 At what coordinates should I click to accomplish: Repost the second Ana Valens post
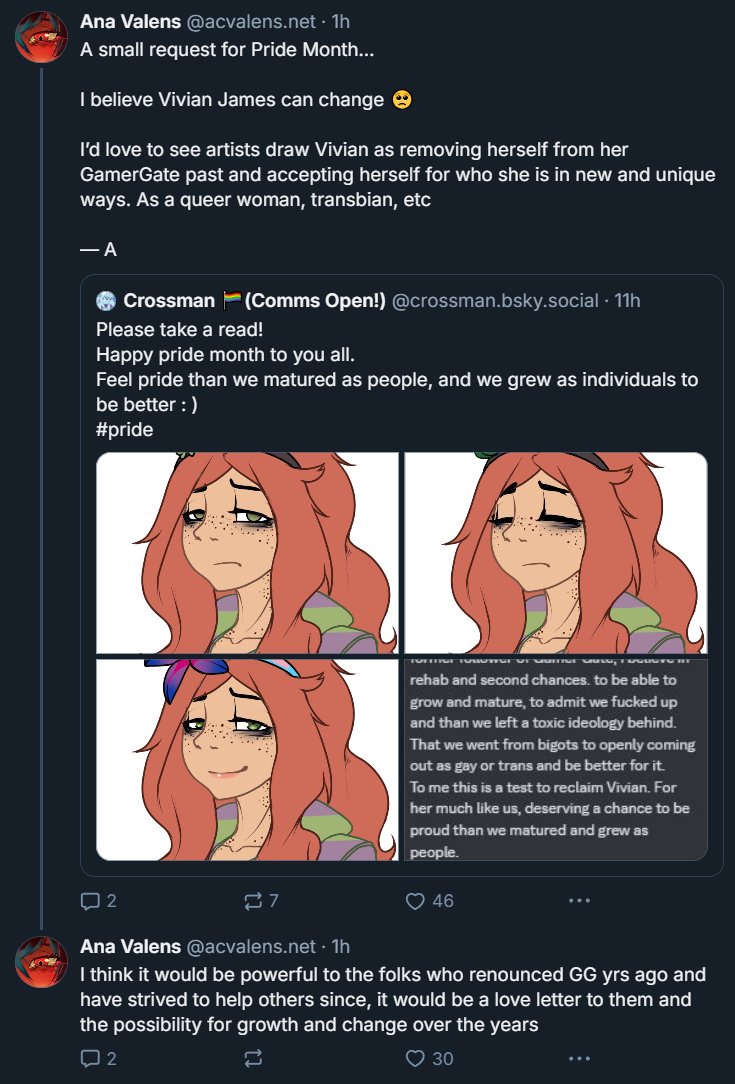[x=253, y=1058]
